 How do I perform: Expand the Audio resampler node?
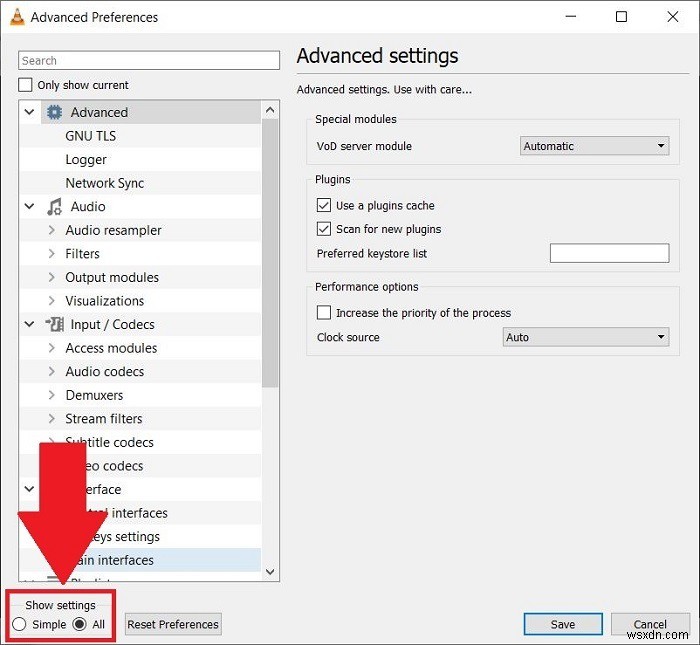[51, 230]
